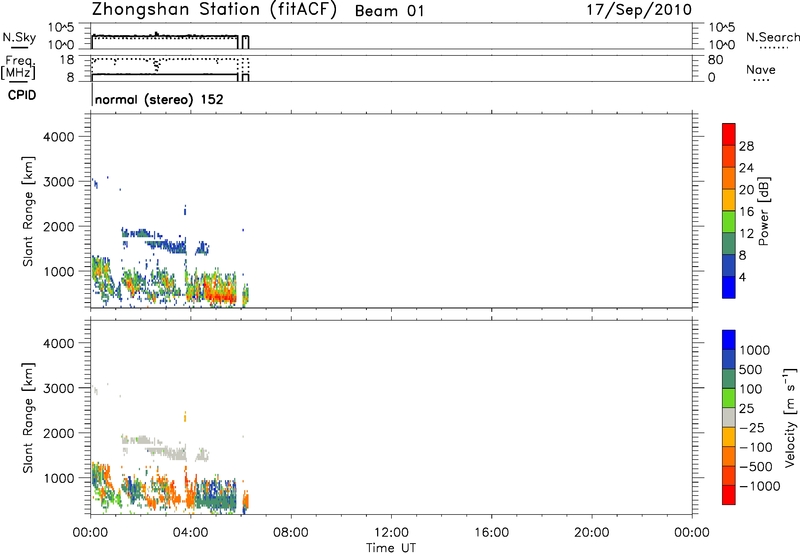Click the -1000 tick on velocity colorbar

tap(760, 486)
